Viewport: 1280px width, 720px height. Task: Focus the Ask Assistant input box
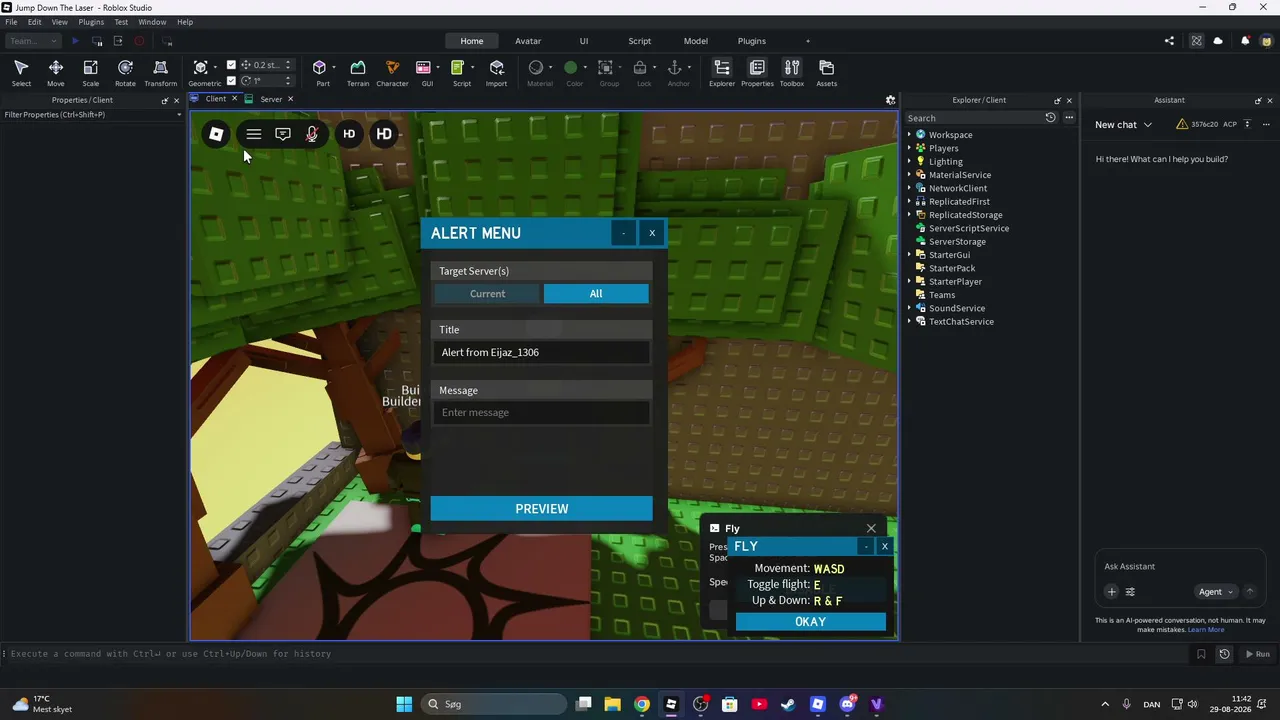pyautogui.click(x=1180, y=567)
